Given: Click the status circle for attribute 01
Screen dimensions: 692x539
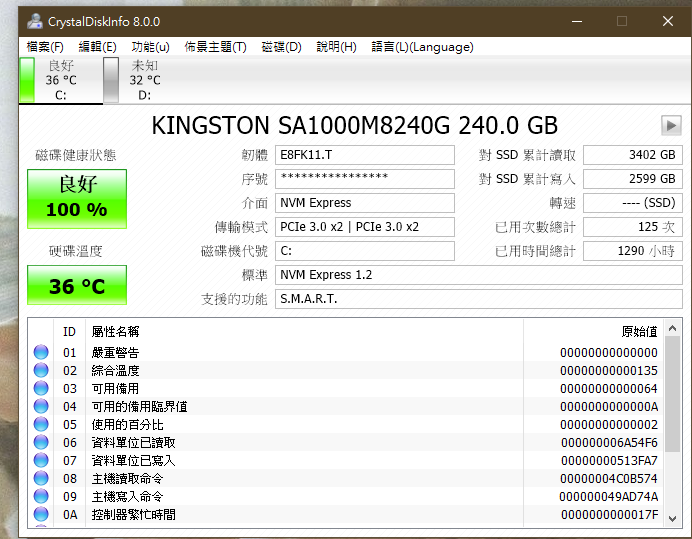Looking at the screenshot, I should click(x=41, y=352).
